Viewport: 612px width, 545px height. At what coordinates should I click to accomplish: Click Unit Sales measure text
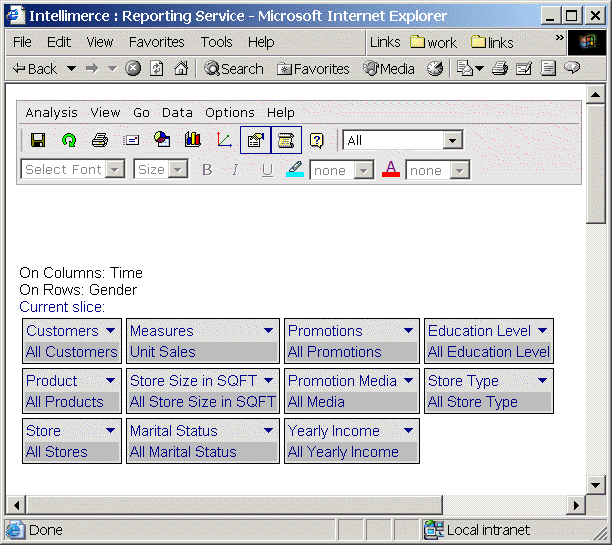click(x=162, y=352)
